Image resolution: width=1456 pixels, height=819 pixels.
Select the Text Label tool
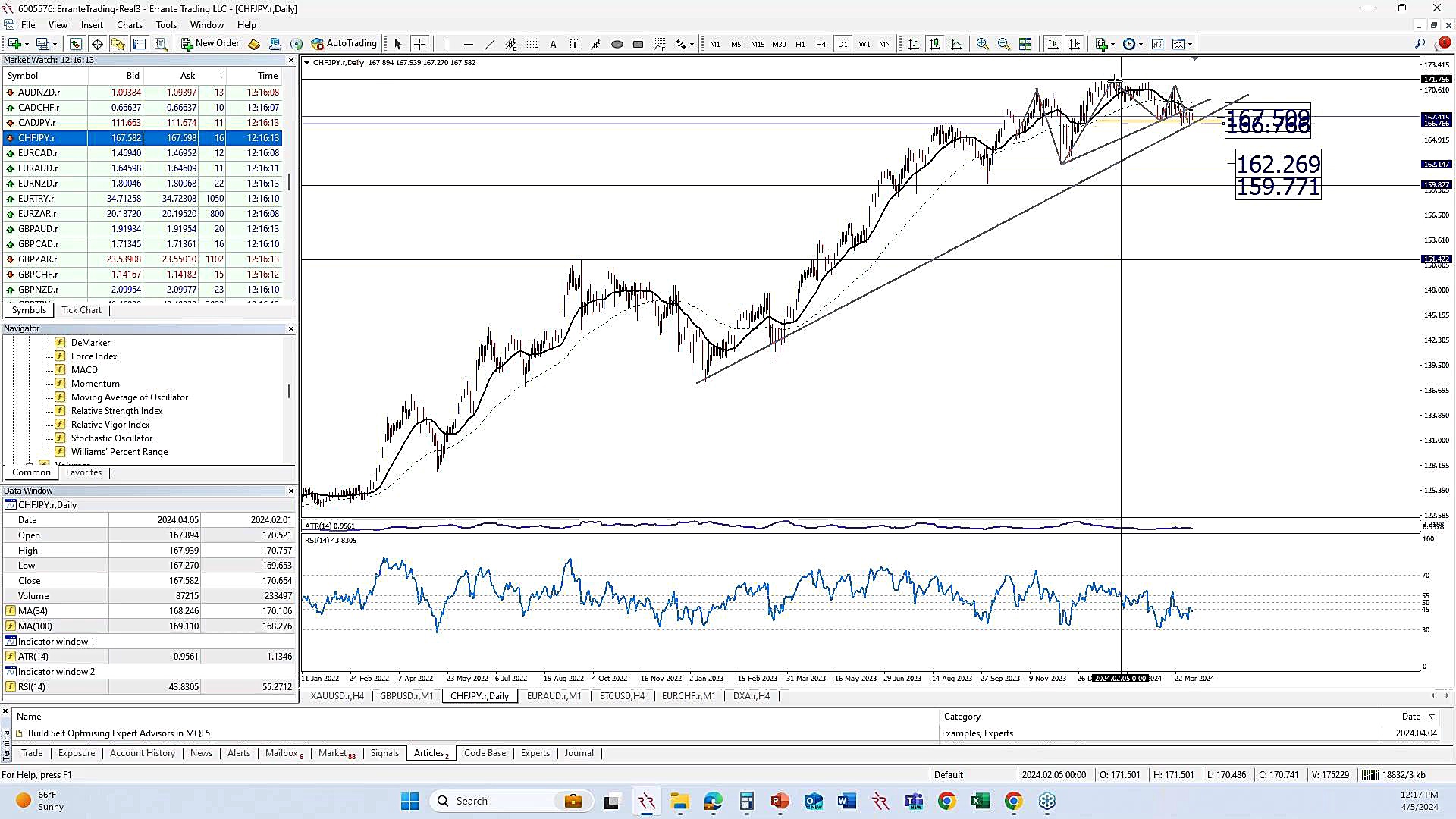tap(574, 44)
